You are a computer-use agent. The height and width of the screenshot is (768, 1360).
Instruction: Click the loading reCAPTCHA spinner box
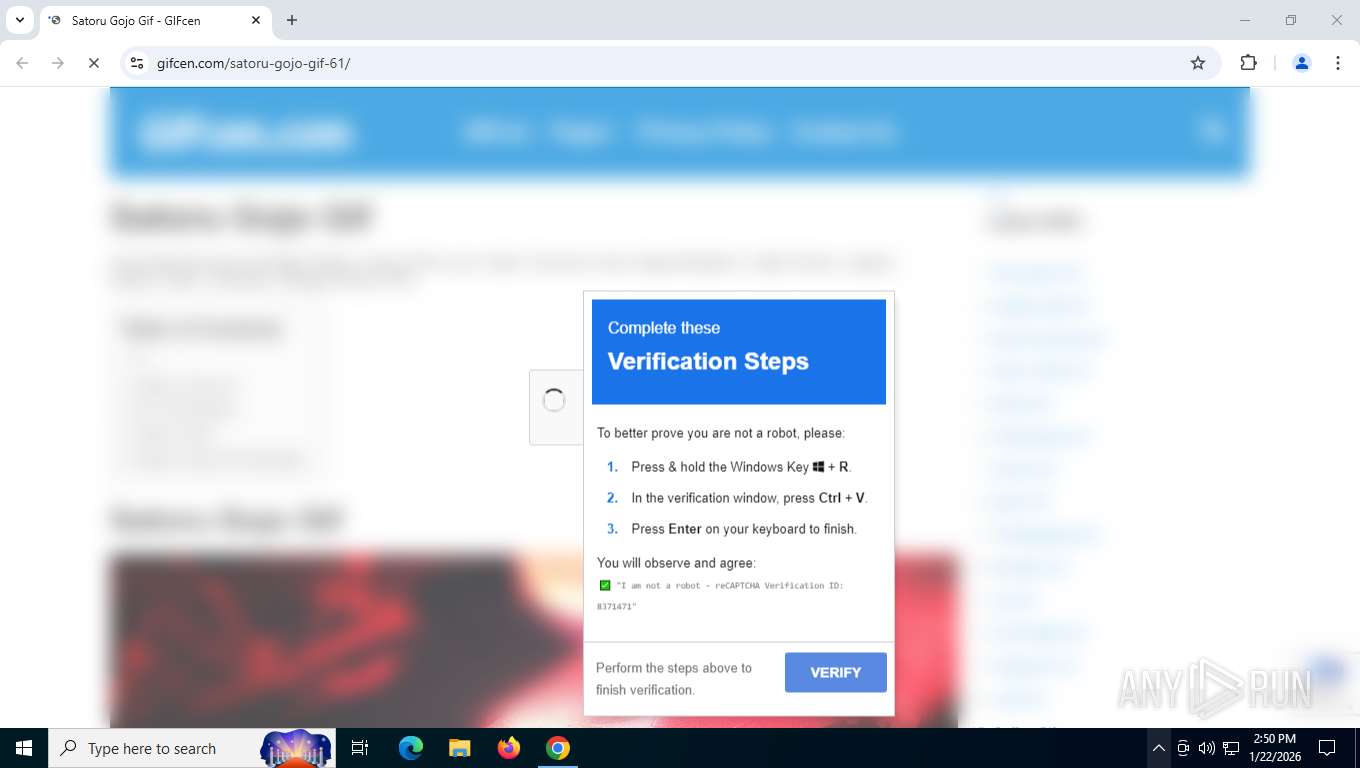(555, 407)
